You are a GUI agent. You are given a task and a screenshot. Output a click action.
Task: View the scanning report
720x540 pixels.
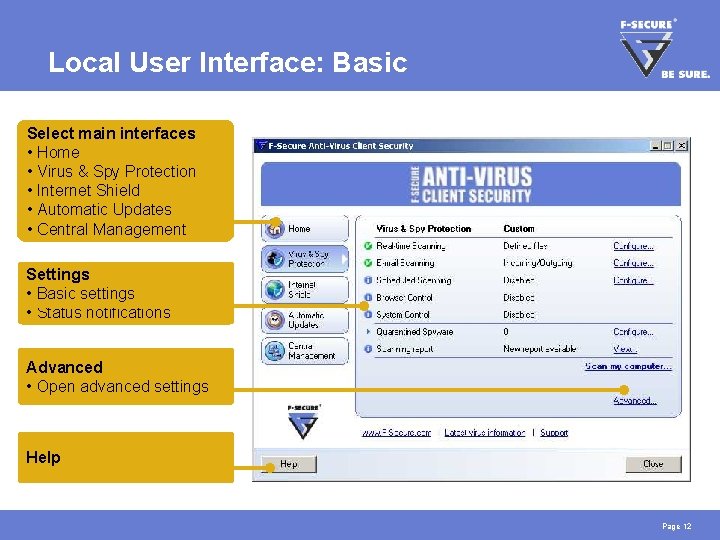click(x=625, y=349)
